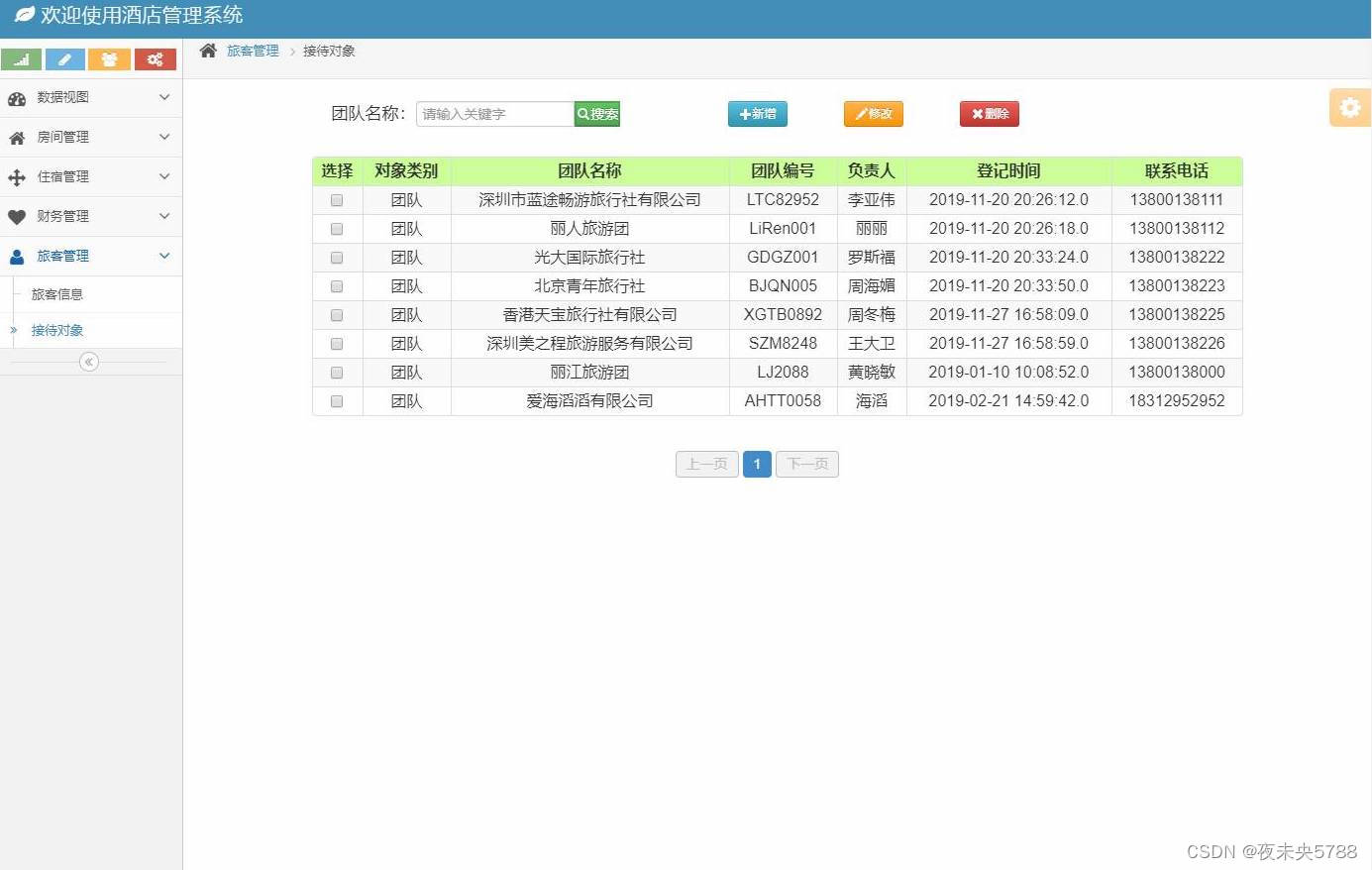Click the 团队编号 column header

[783, 171]
